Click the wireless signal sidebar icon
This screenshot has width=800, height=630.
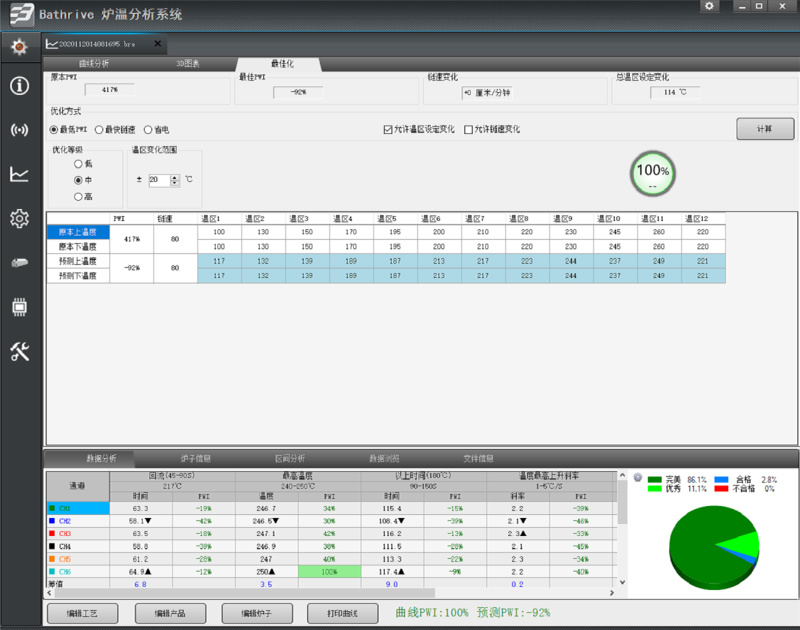click(19, 130)
